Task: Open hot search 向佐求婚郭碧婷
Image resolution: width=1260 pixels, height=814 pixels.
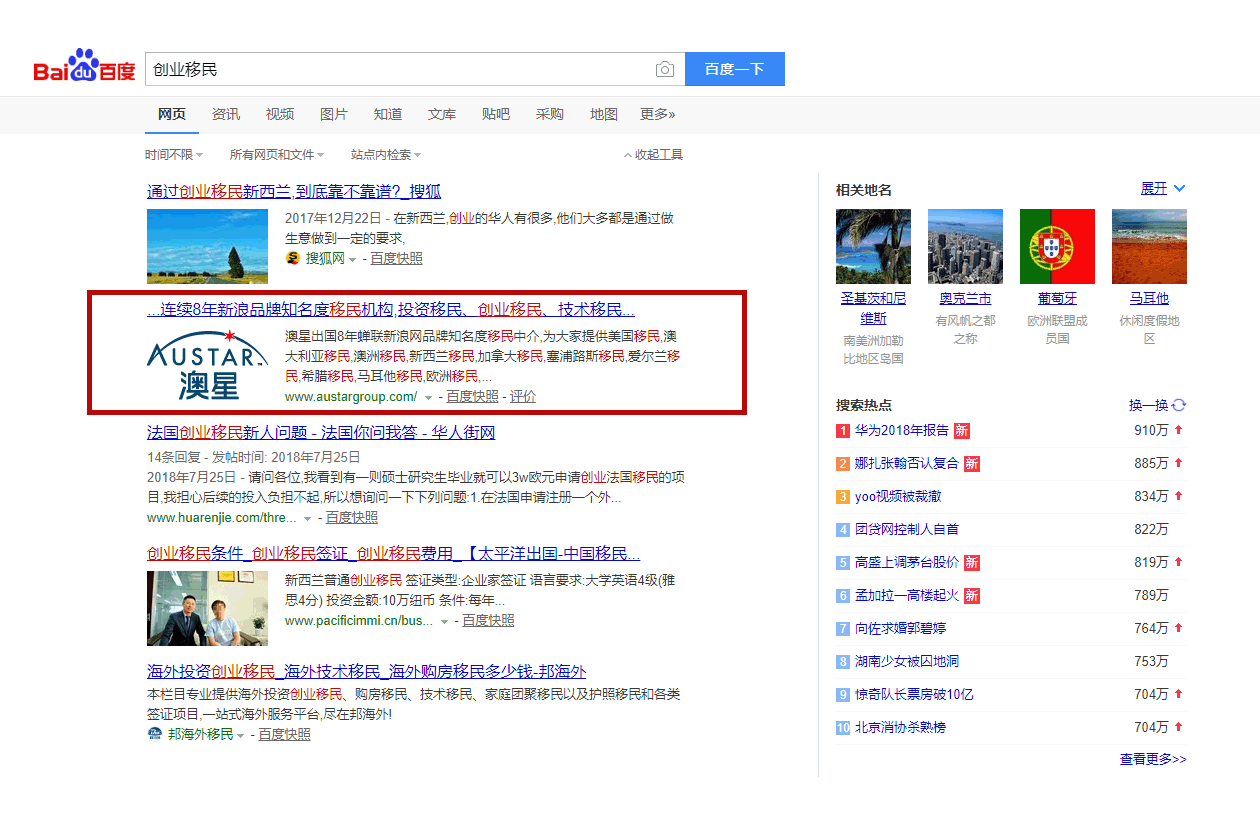Action: point(900,628)
